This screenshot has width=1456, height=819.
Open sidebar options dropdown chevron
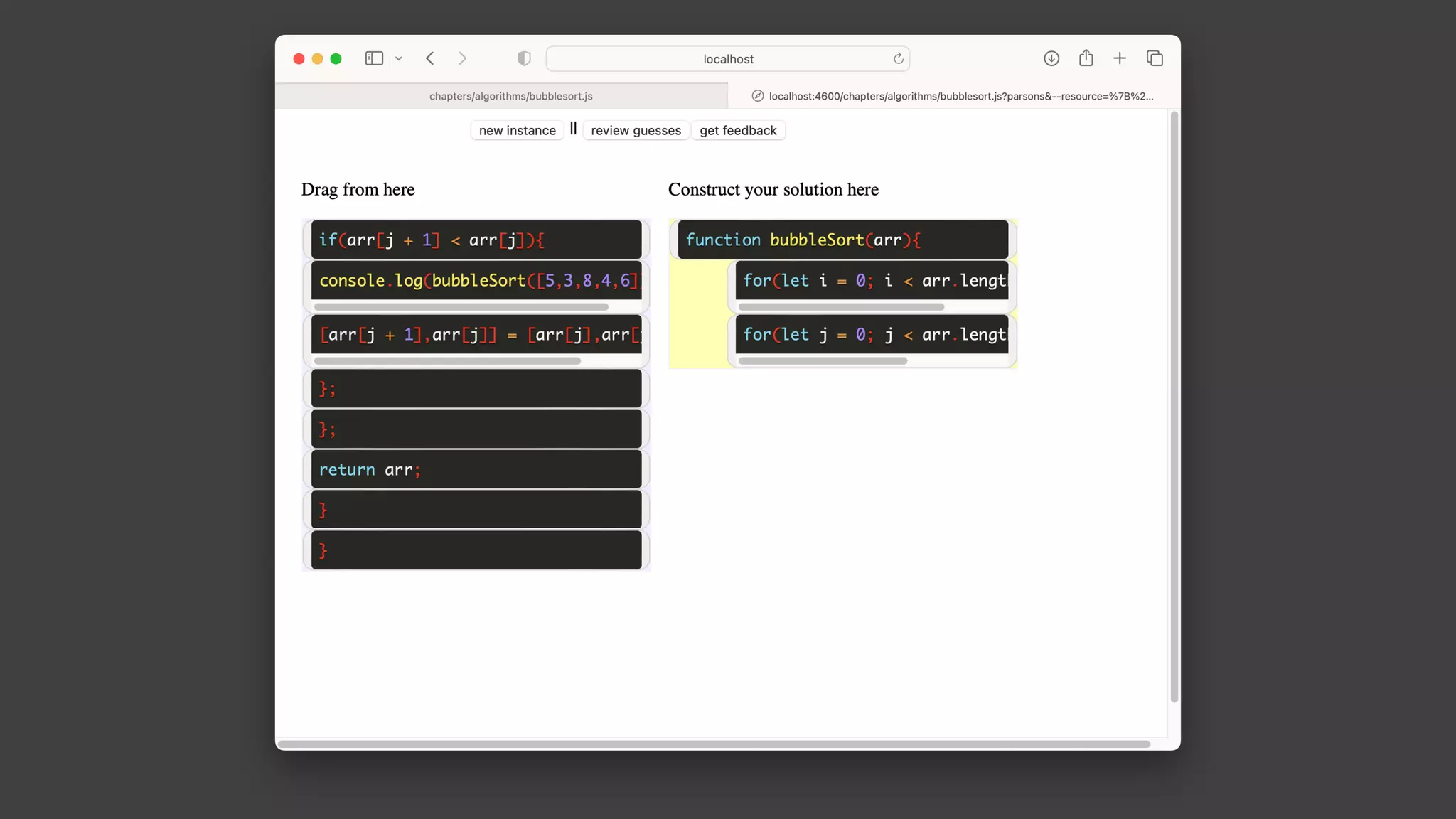tap(399, 59)
